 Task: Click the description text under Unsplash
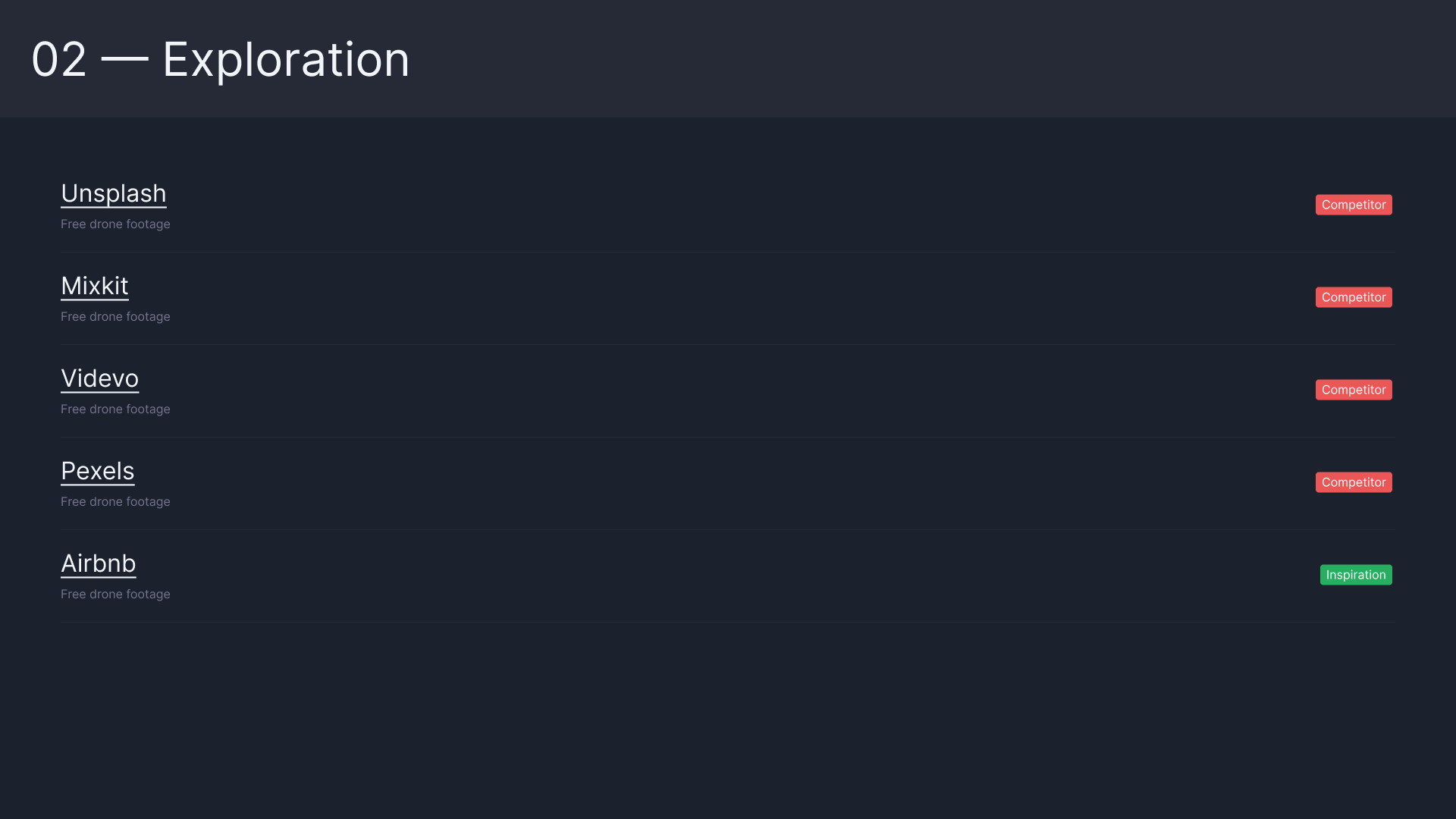pos(115,224)
